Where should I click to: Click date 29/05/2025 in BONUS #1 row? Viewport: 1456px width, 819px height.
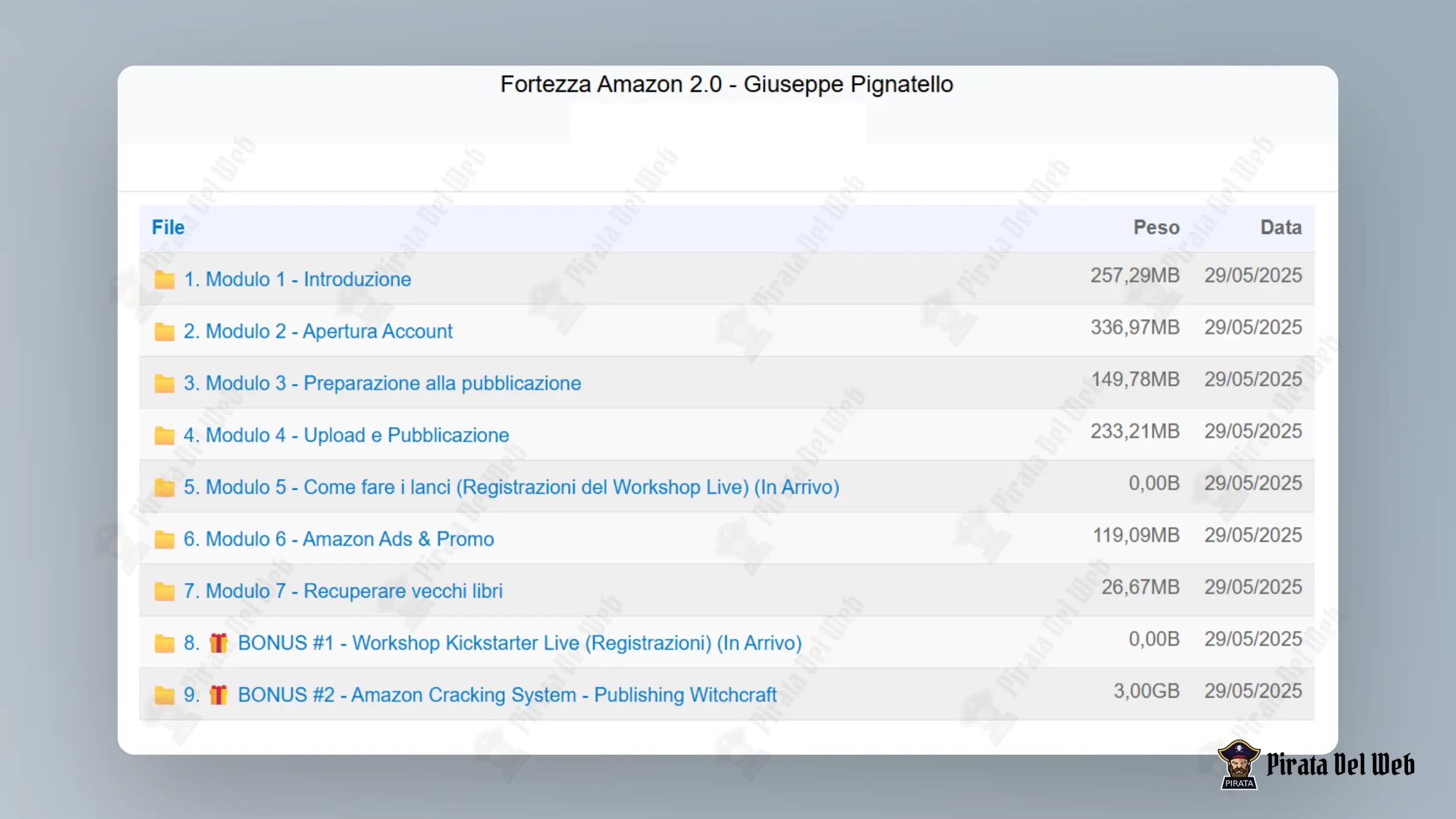(1253, 639)
